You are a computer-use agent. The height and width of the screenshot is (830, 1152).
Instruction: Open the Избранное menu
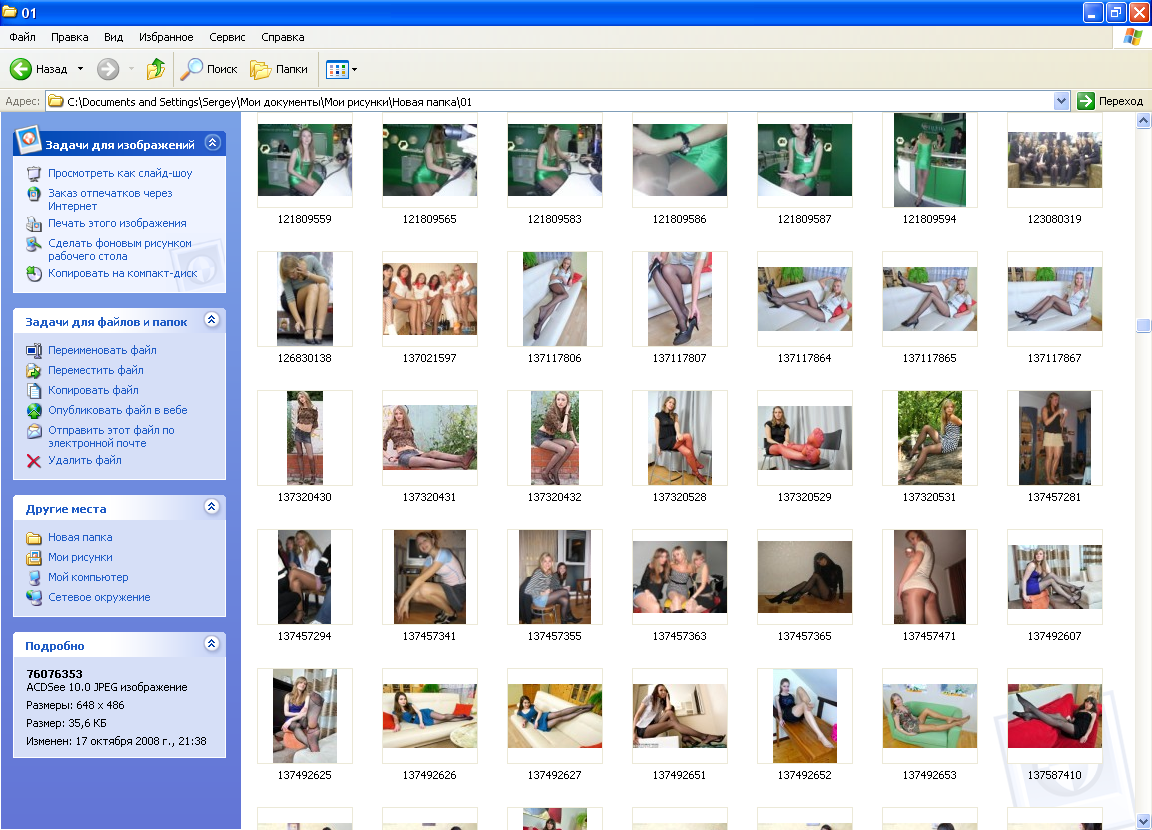point(166,37)
